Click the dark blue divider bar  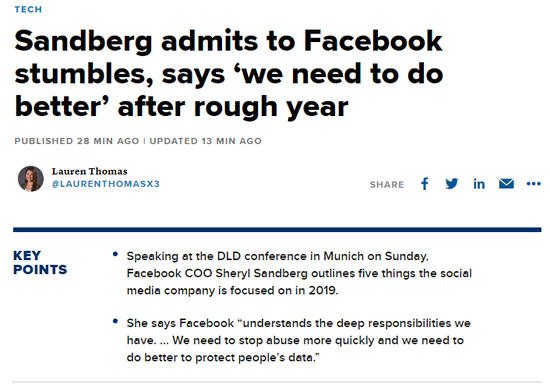tap(277, 230)
